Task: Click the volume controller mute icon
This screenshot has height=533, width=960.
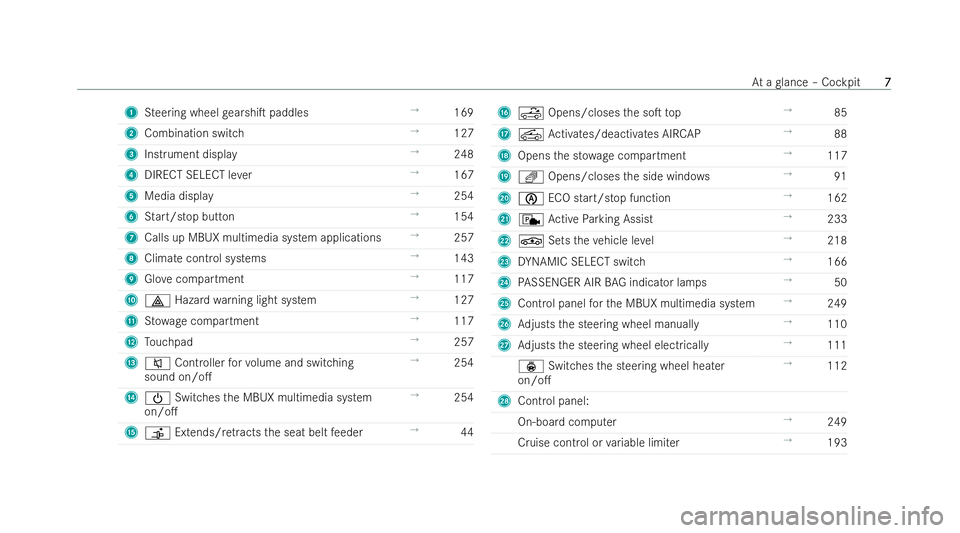Action: [157, 363]
